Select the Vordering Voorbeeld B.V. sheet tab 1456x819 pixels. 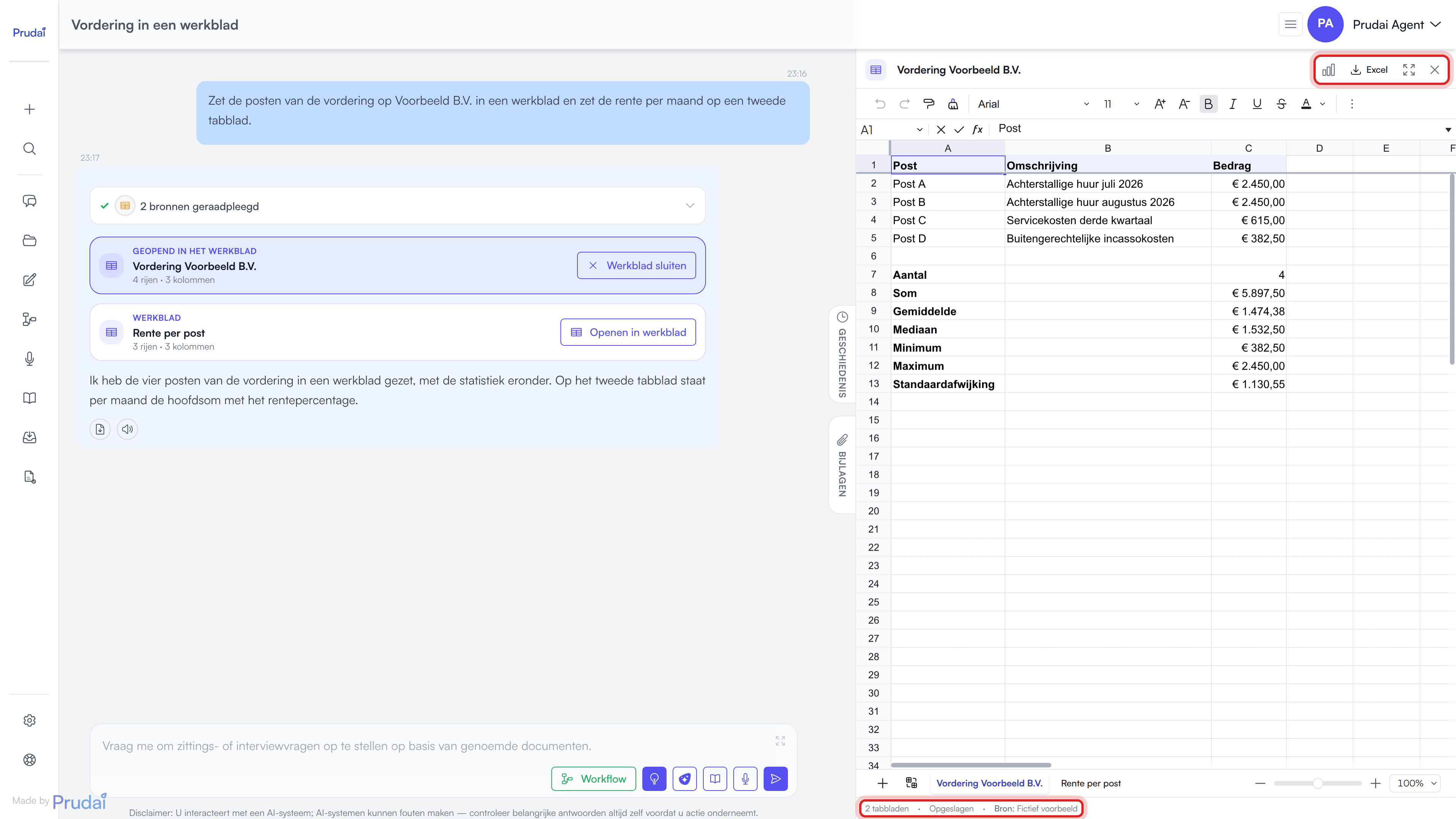coord(989,783)
